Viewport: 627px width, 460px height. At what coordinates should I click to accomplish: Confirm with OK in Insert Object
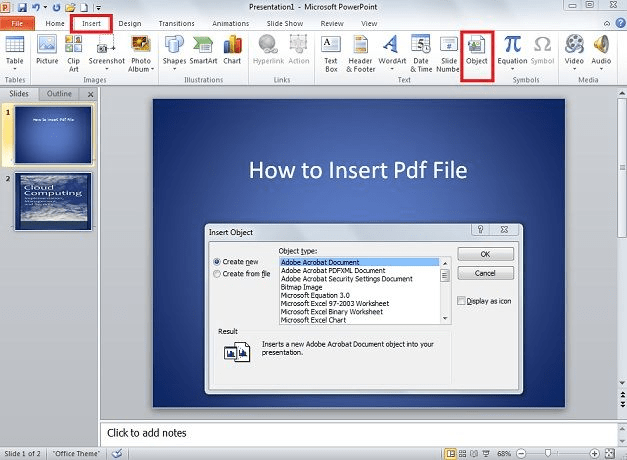click(485, 254)
